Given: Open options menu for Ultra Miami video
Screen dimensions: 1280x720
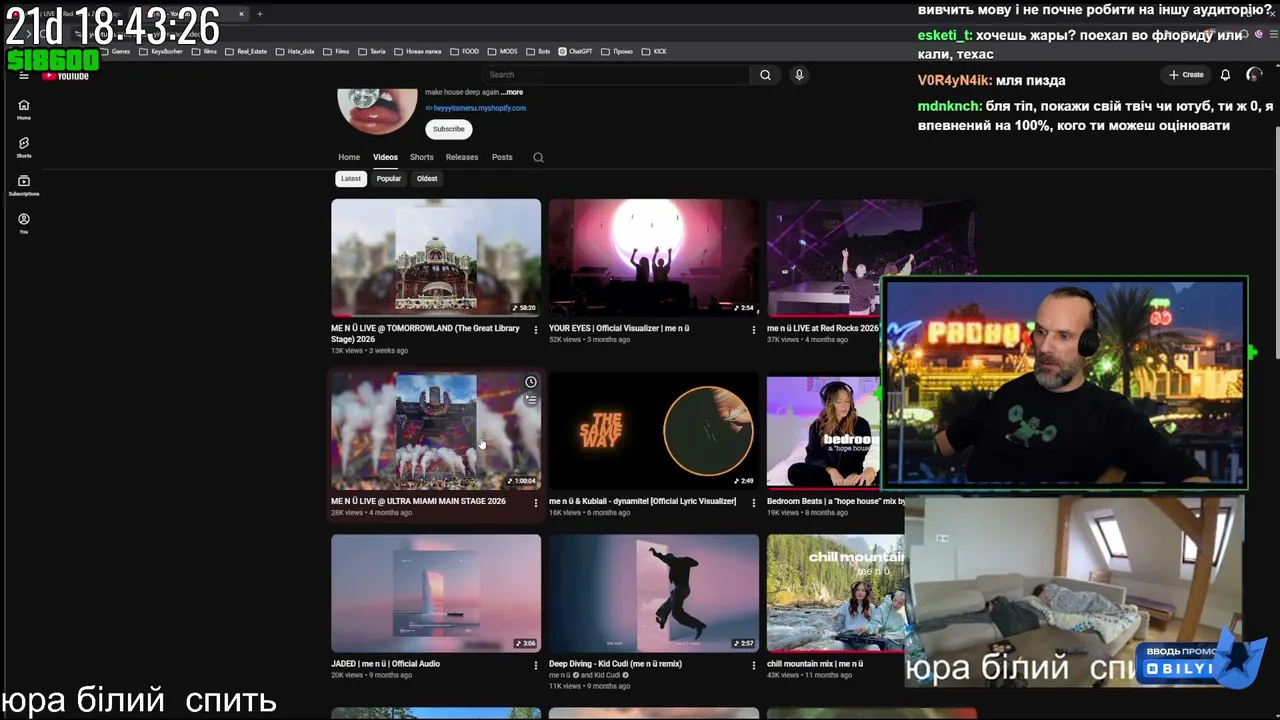Looking at the screenshot, I should (x=536, y=502).
